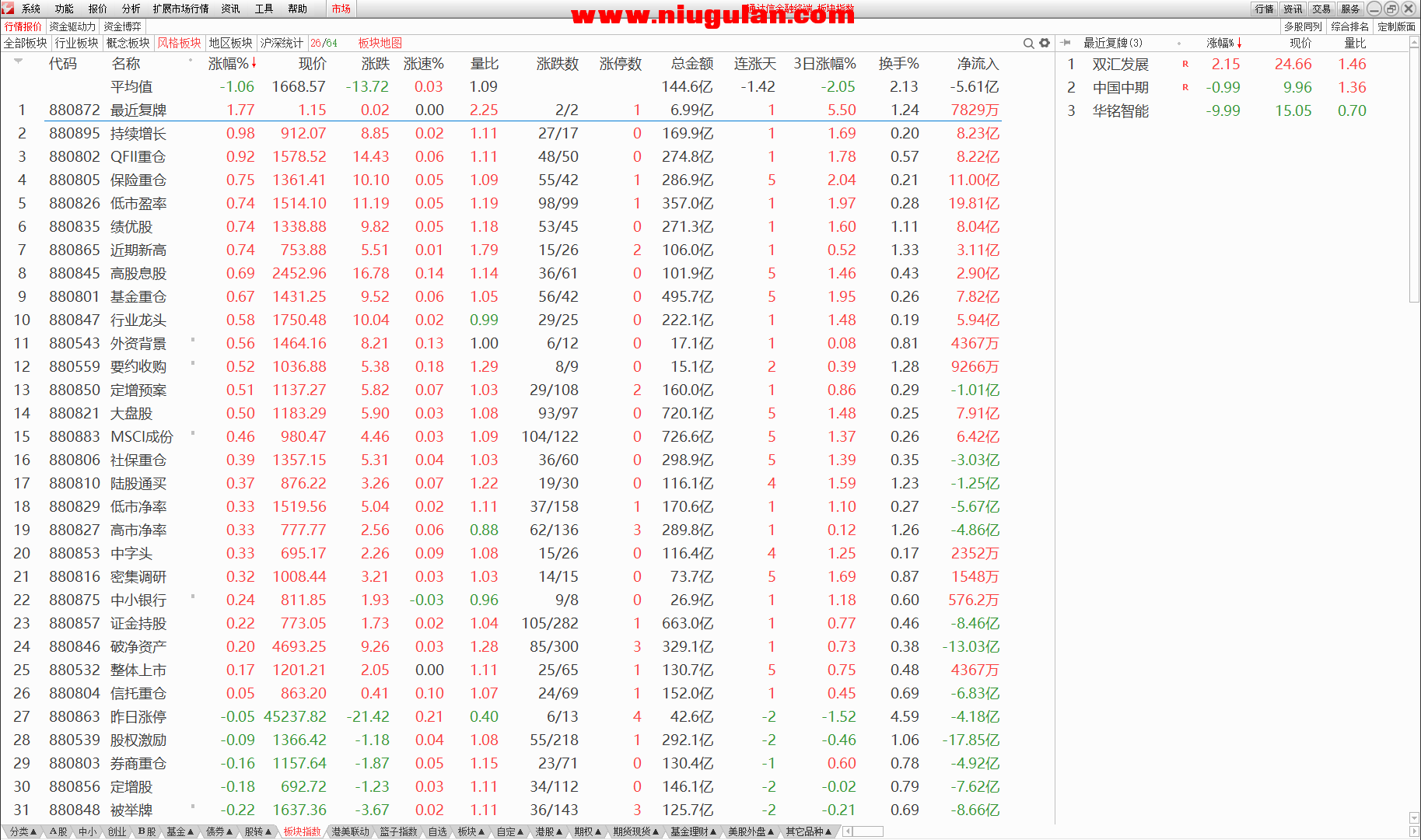Screen dimensions: 1421x840
Task: Select the 行业板块 tab
Action: [76, 43]
